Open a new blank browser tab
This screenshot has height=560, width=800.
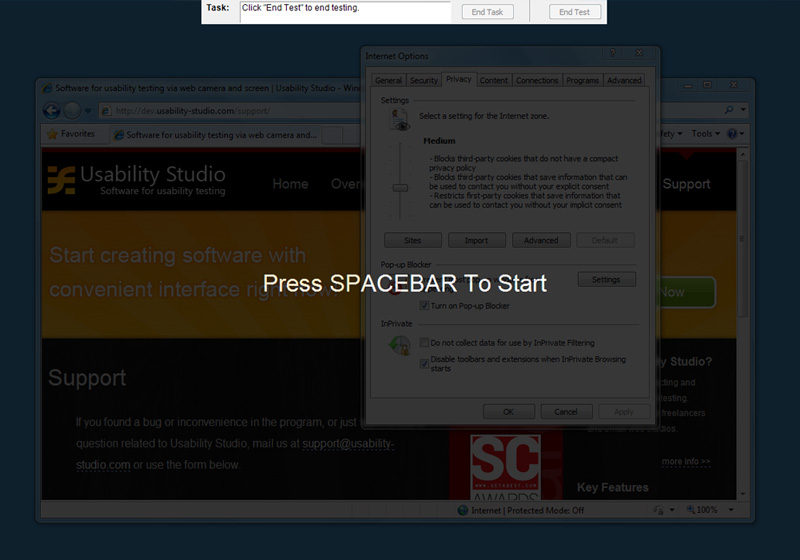click(x=333, y=135)
